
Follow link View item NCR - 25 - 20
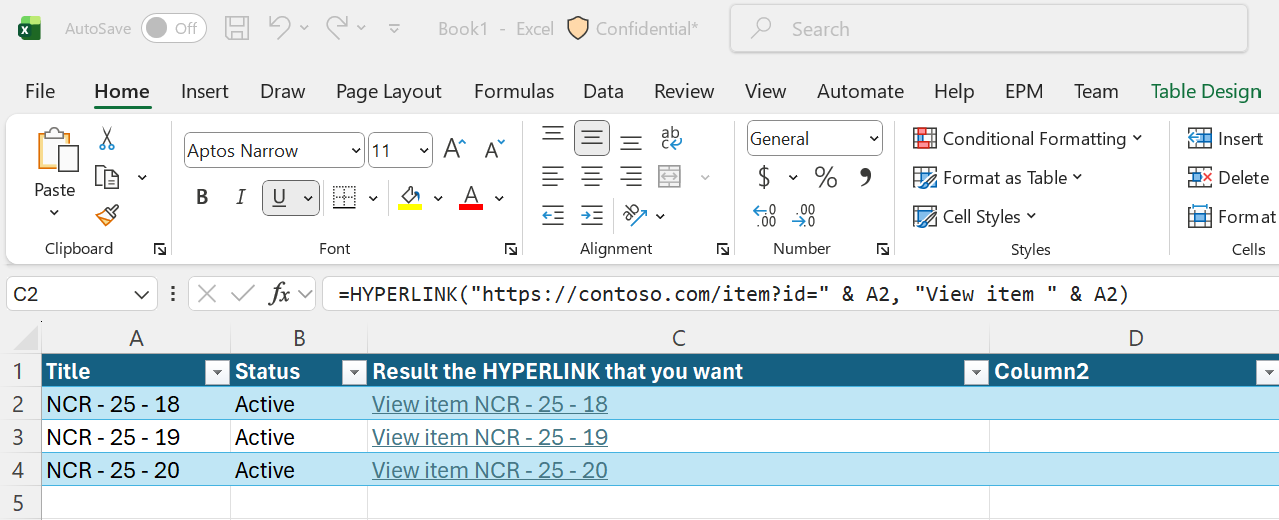click(x=490, y=470)
